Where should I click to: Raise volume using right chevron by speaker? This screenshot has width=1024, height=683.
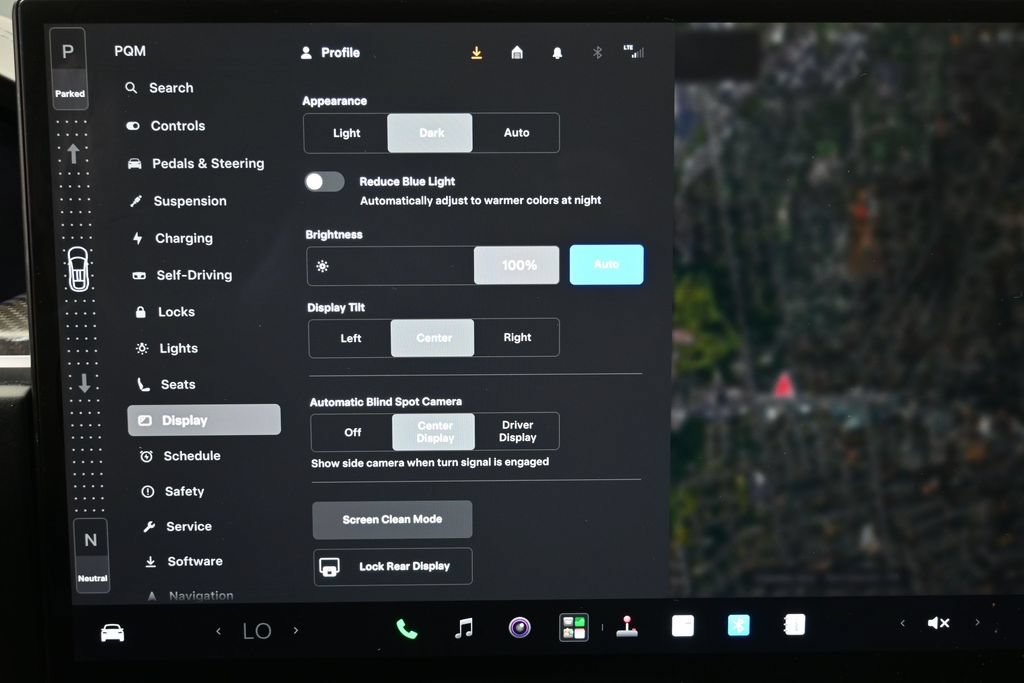(x=978, y=622)
